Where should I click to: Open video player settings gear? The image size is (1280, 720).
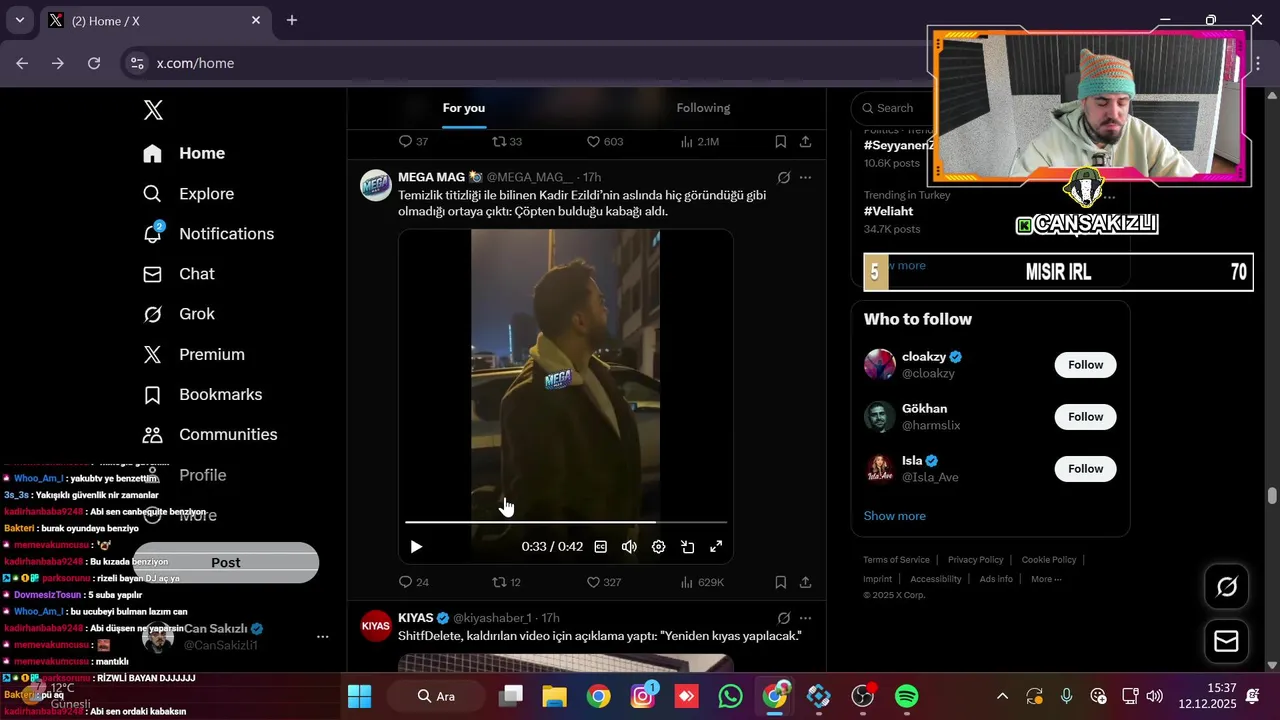(658, 547)
